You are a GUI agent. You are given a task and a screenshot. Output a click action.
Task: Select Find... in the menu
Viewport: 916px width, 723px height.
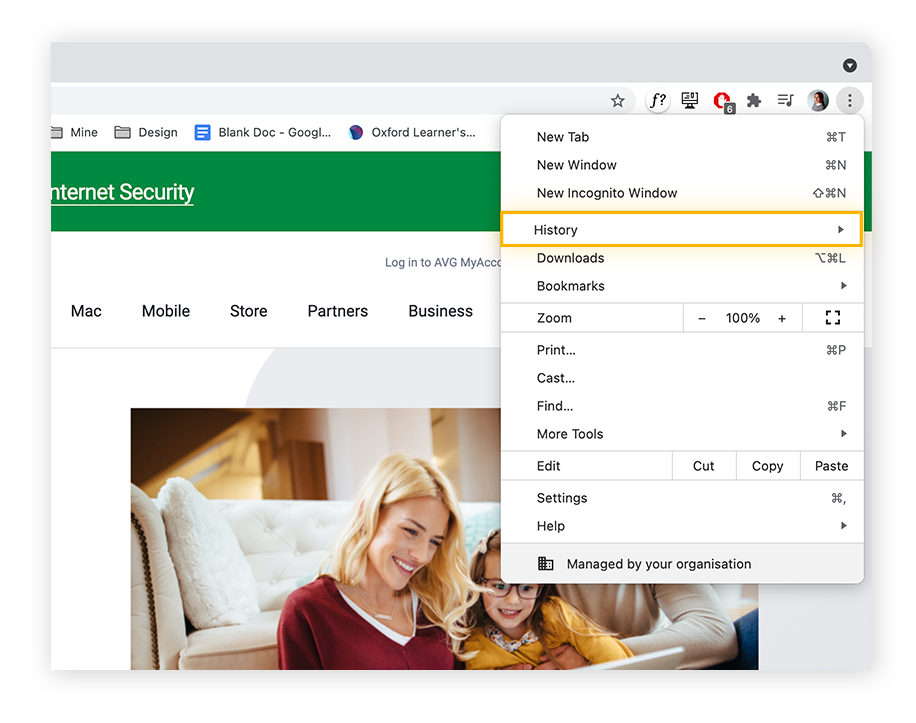click(682, 406)
